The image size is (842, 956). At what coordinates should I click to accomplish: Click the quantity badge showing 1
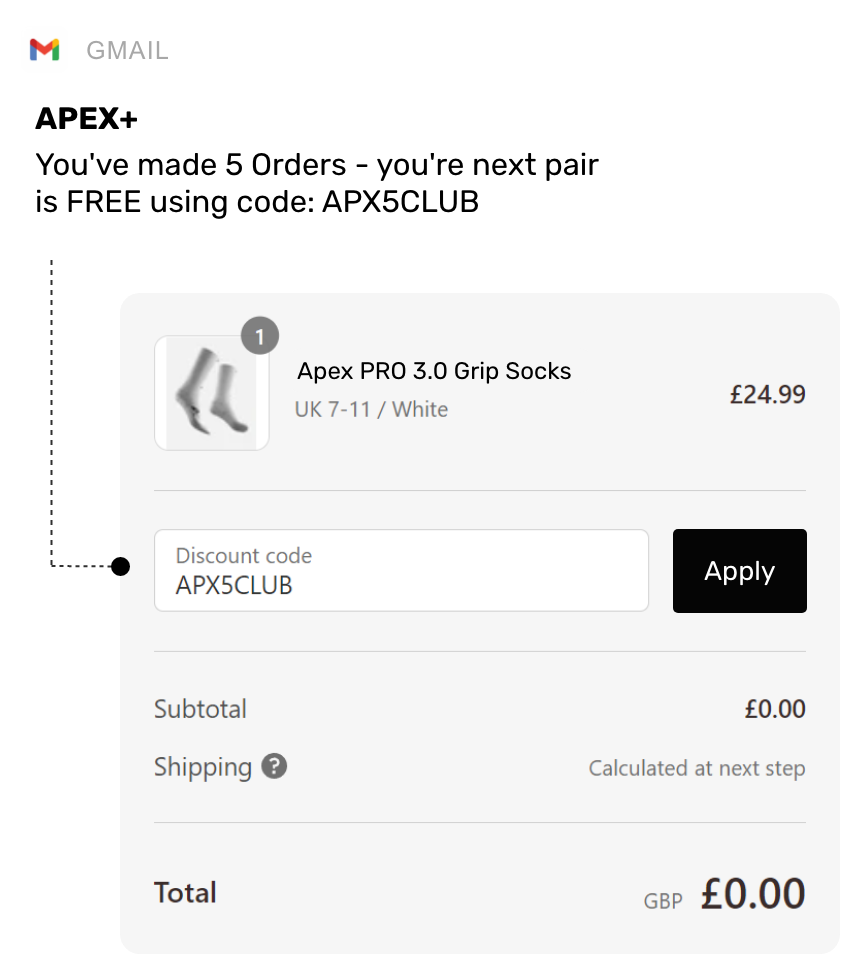(260, 337)
